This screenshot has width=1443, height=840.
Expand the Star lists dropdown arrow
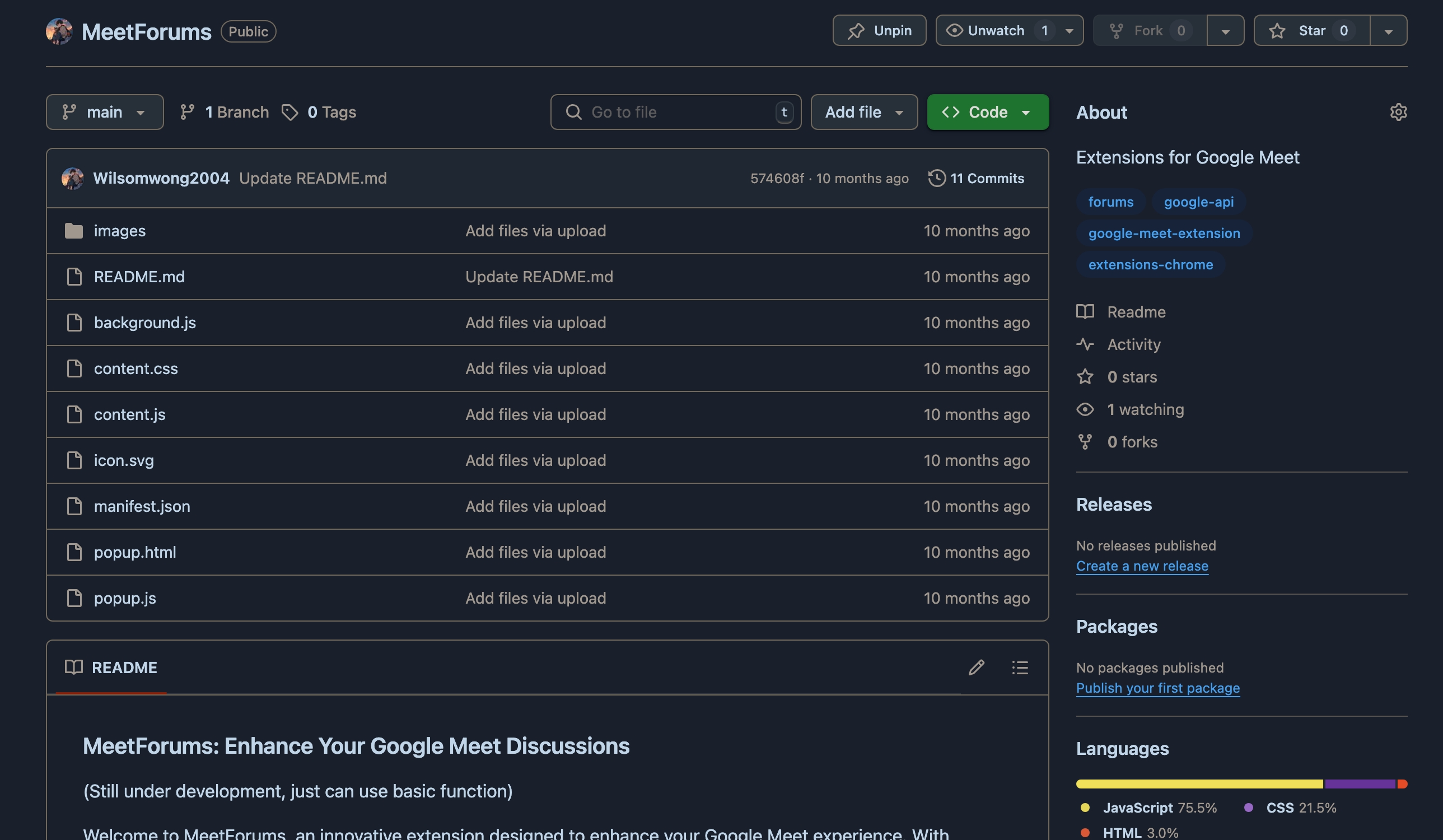(1388, 30)
